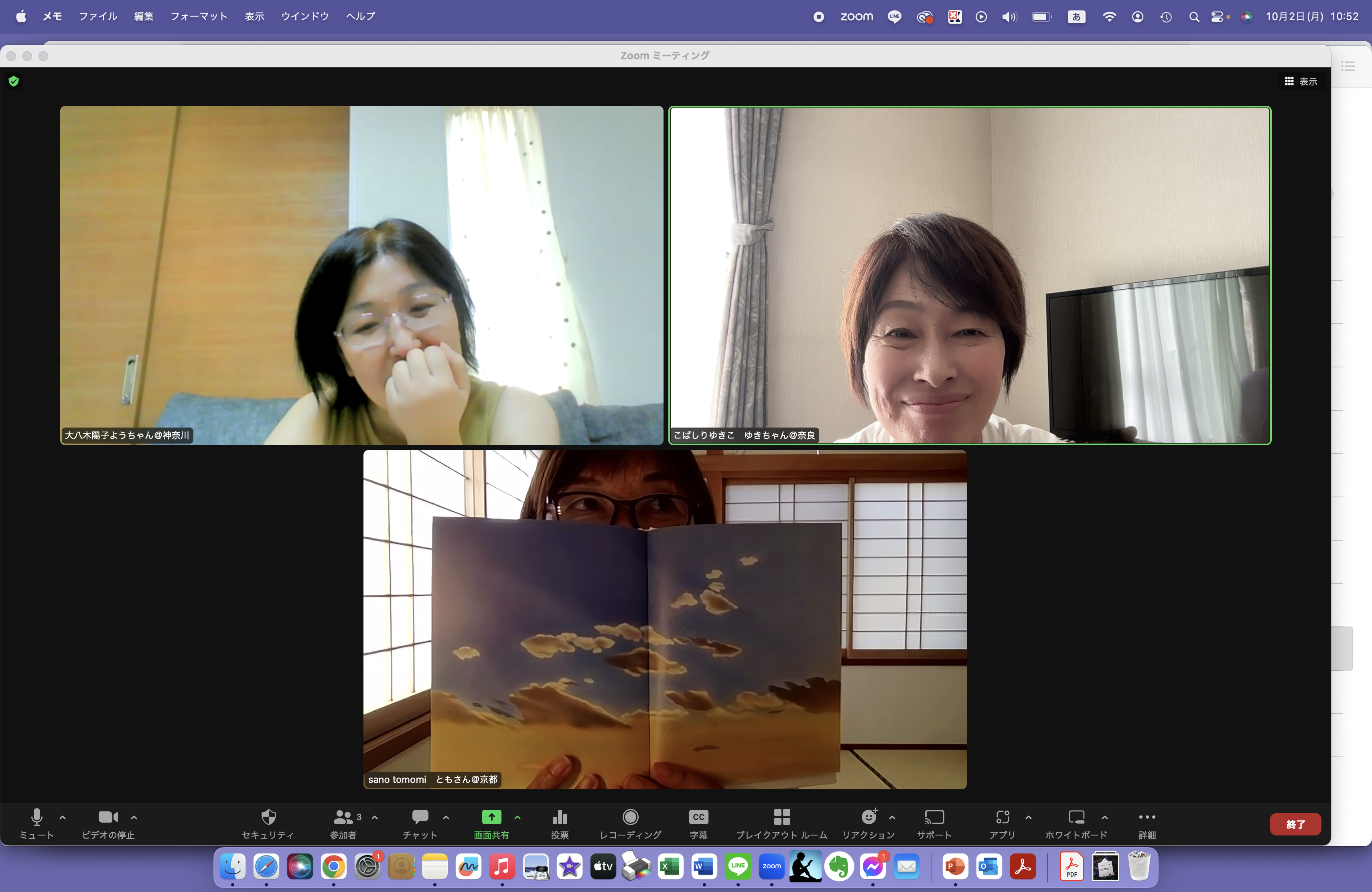Image resolution: width=1372 pixels, height=892 pixels.
Task: Expand the chevron next to Reactions (リアクション)
Action: coord(892,817)
